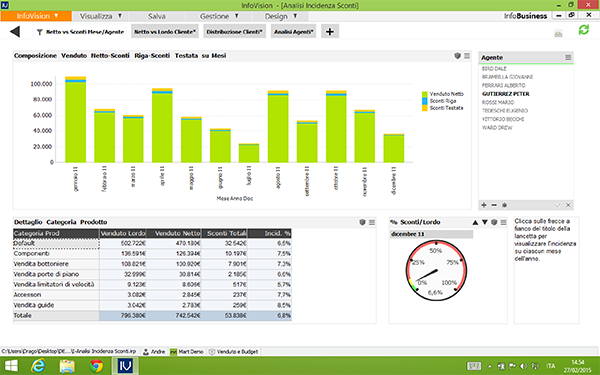Viewport: 600px width, 375px height.
Task: Open the InfoVision dropdown menu
Action: (36, 16)
